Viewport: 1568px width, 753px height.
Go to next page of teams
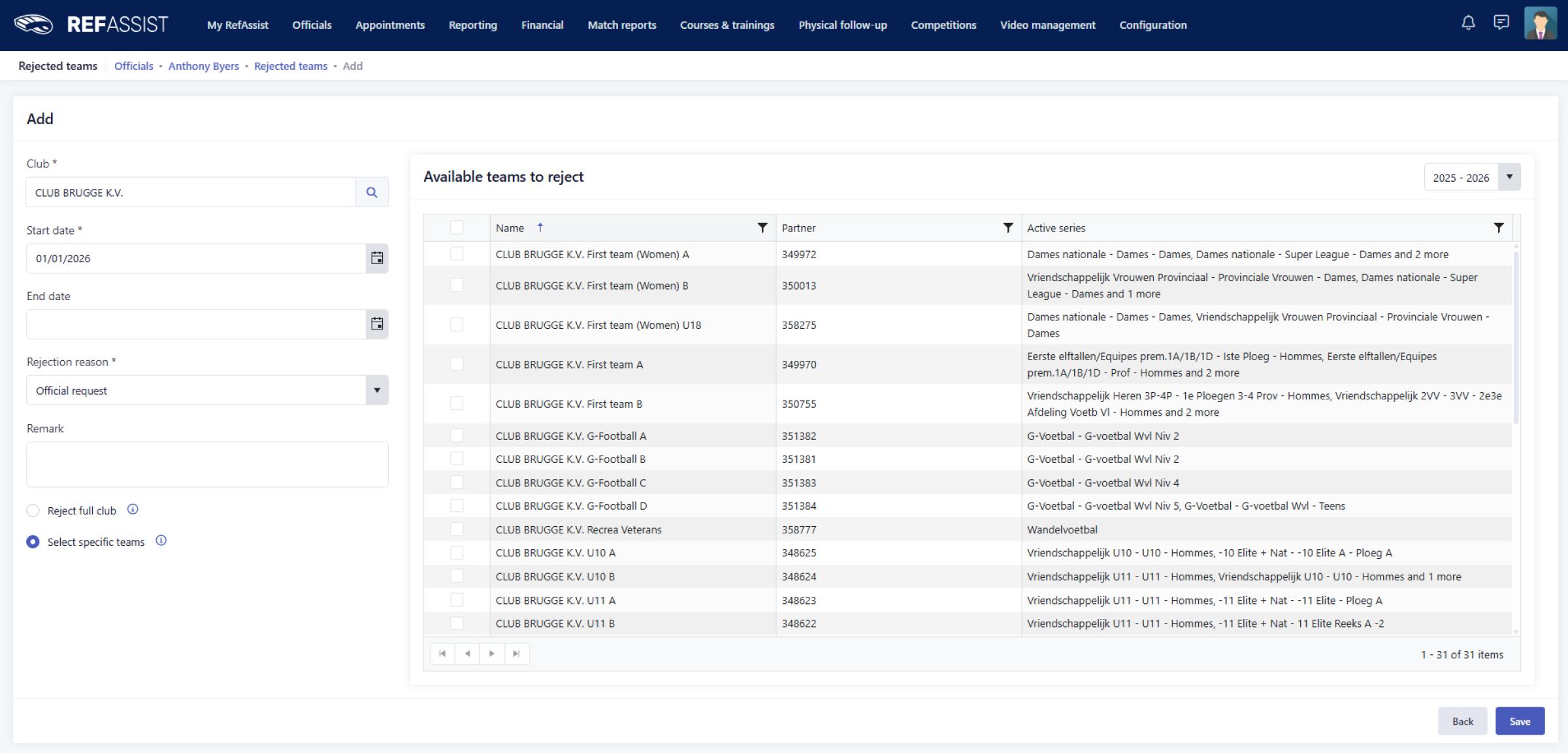click(491, 654)
